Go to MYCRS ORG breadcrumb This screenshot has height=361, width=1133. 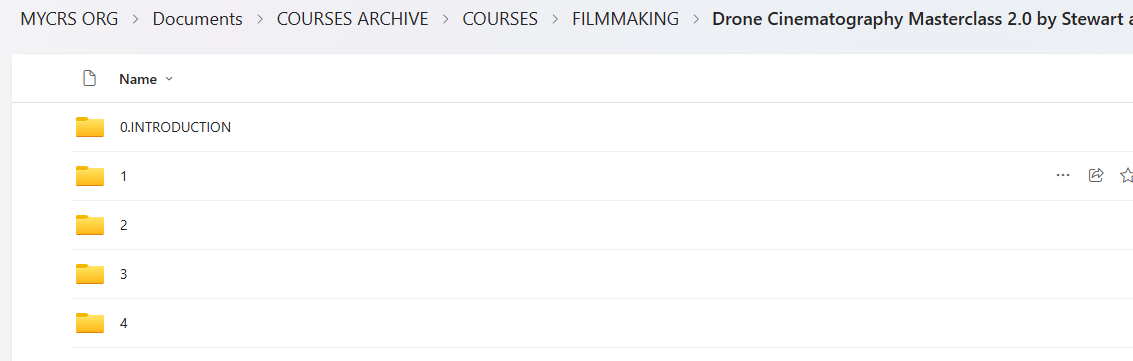[x=69, y=19]
